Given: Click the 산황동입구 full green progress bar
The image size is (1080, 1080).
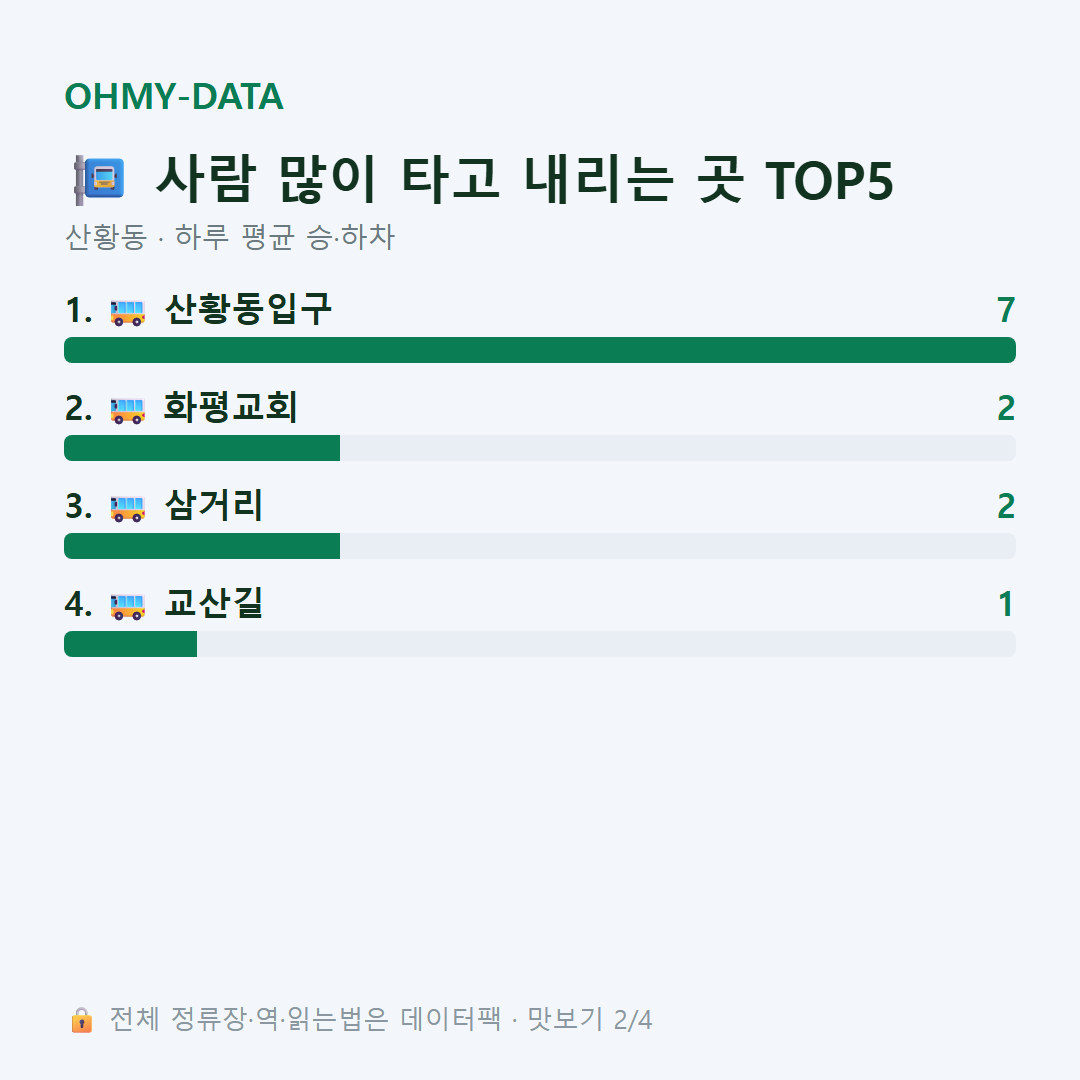Looking at the screenshot, I should click(x=540, y=350).
